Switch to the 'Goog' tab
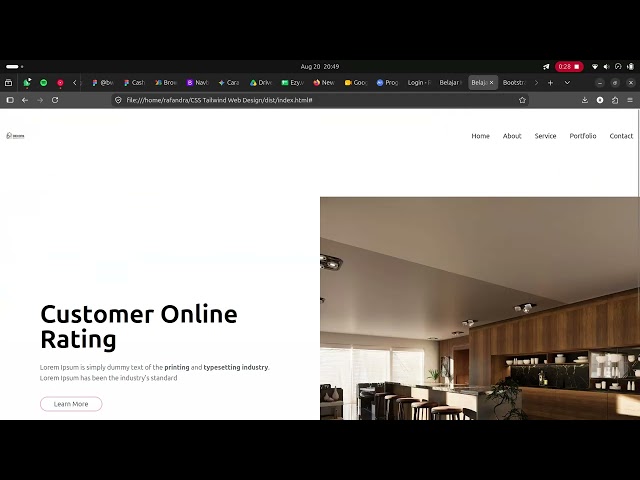The image size is (640, 480). pos(356,83)
